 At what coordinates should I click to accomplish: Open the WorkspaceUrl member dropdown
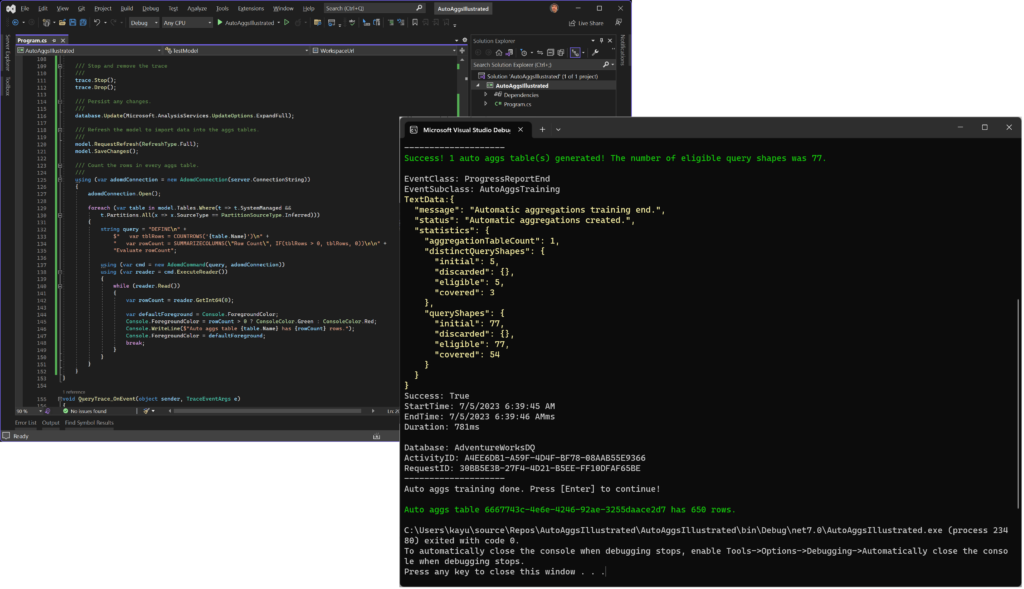tap(384, 50)
